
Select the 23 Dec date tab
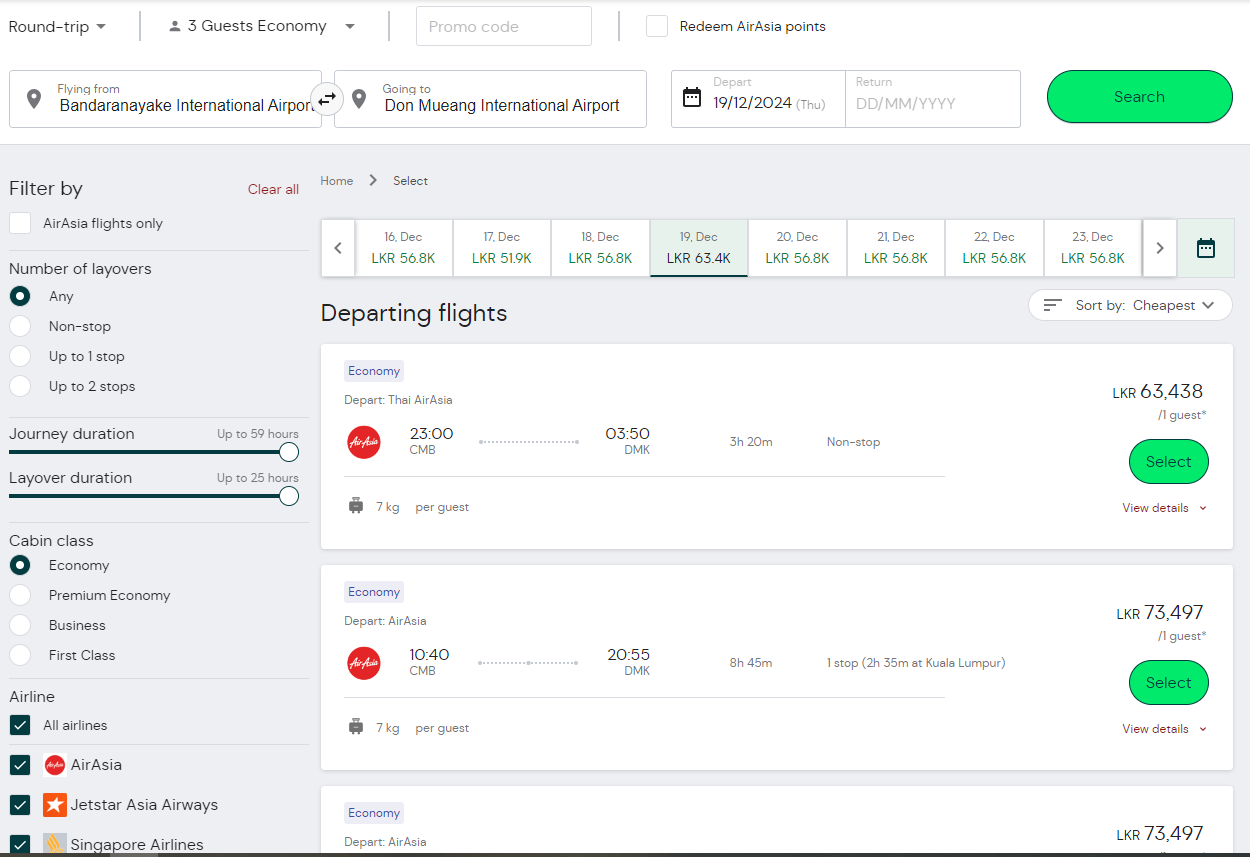point(1092,248)
